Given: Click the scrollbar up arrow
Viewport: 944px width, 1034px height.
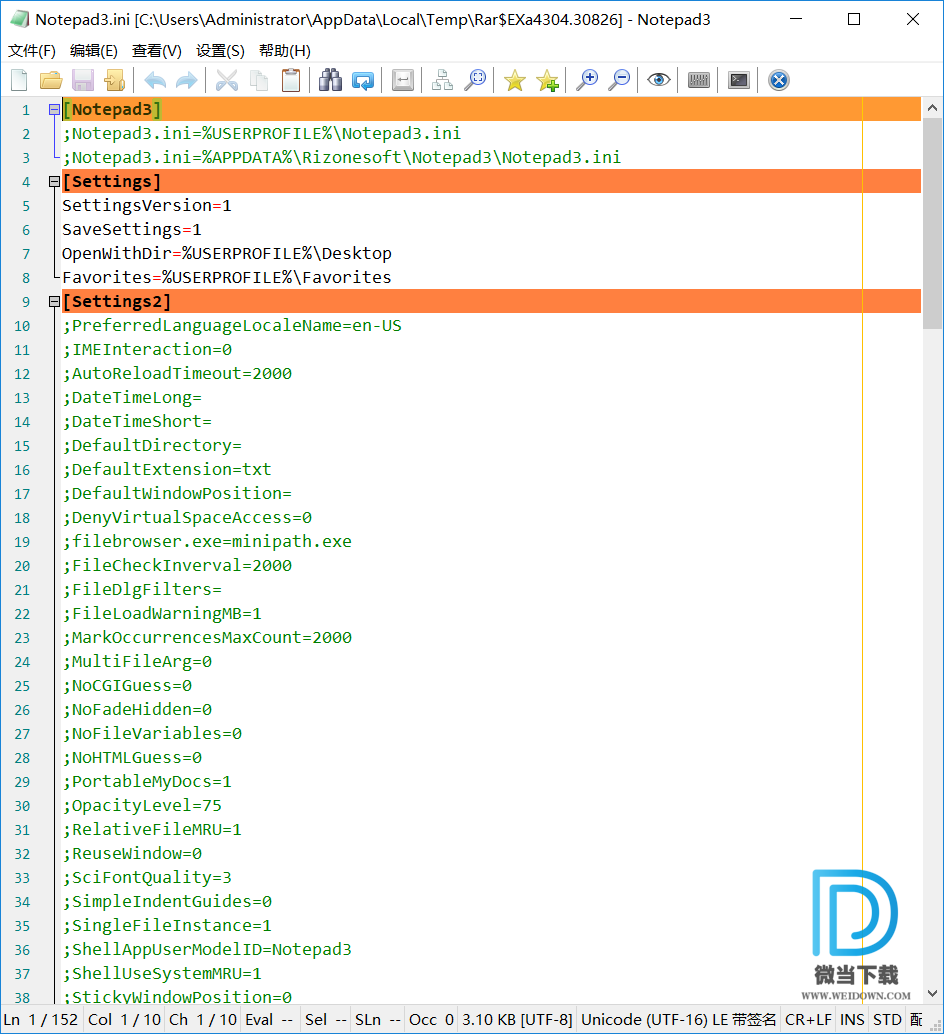Looking at the screenshot, I should pyautogui.click(x=932, y=107).
